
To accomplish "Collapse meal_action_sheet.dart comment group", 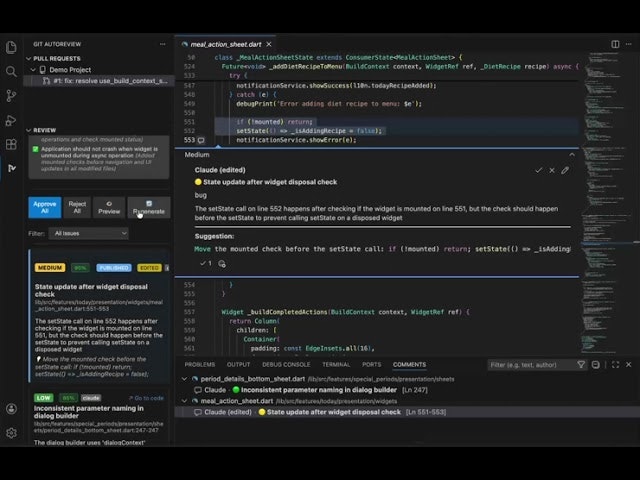I will click(184, 401).
